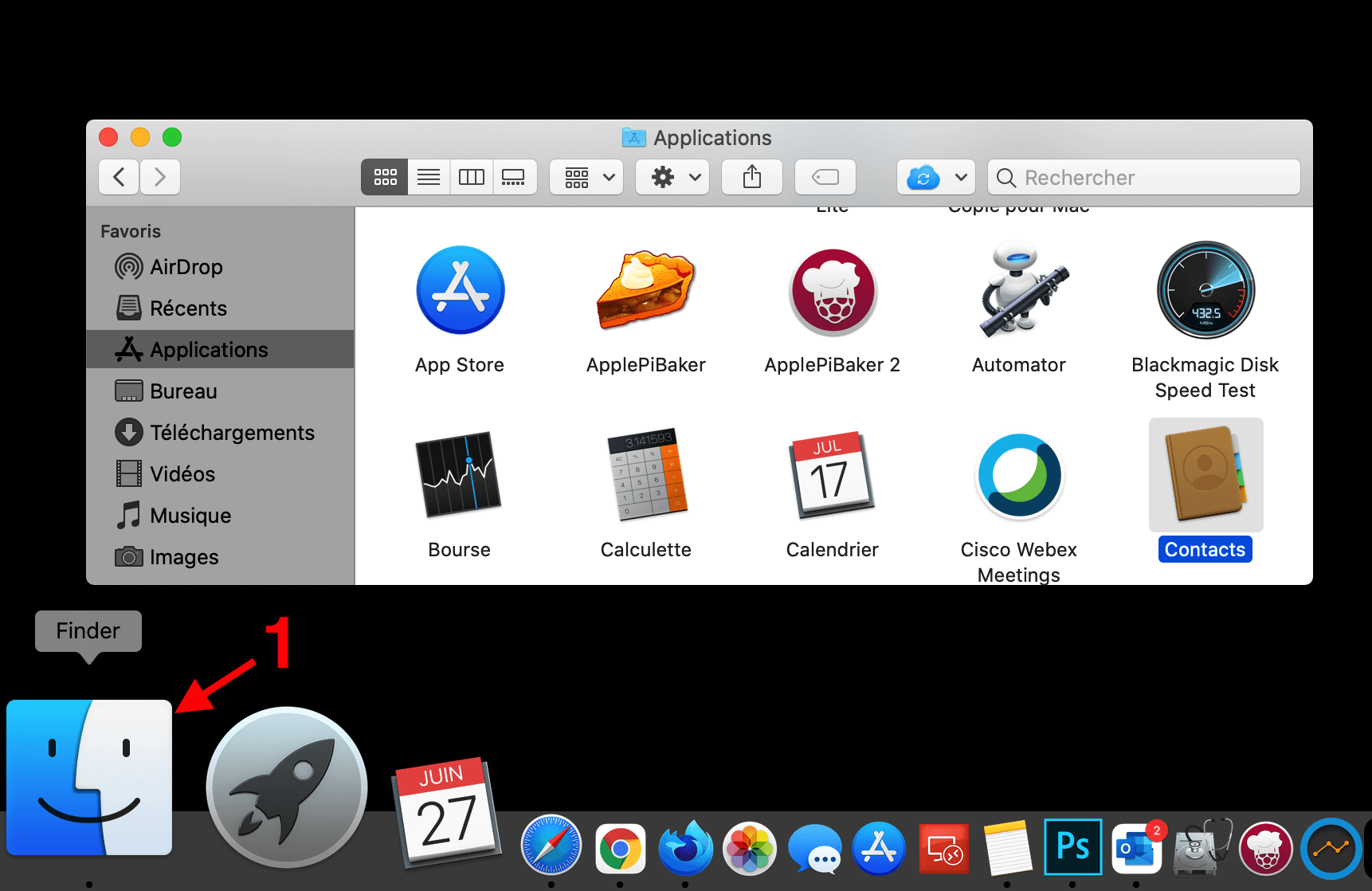Viewport: 1372px width, 891px height.
Task: Open the item grouping dropdown
Action: (x=586, y=177)
